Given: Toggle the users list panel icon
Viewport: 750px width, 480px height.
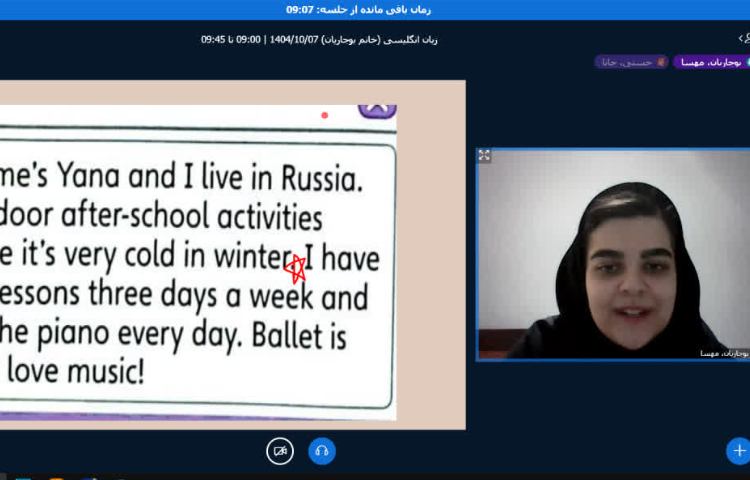Looking at the screenshot, I should pyautogui.click(x=743, y=39).
